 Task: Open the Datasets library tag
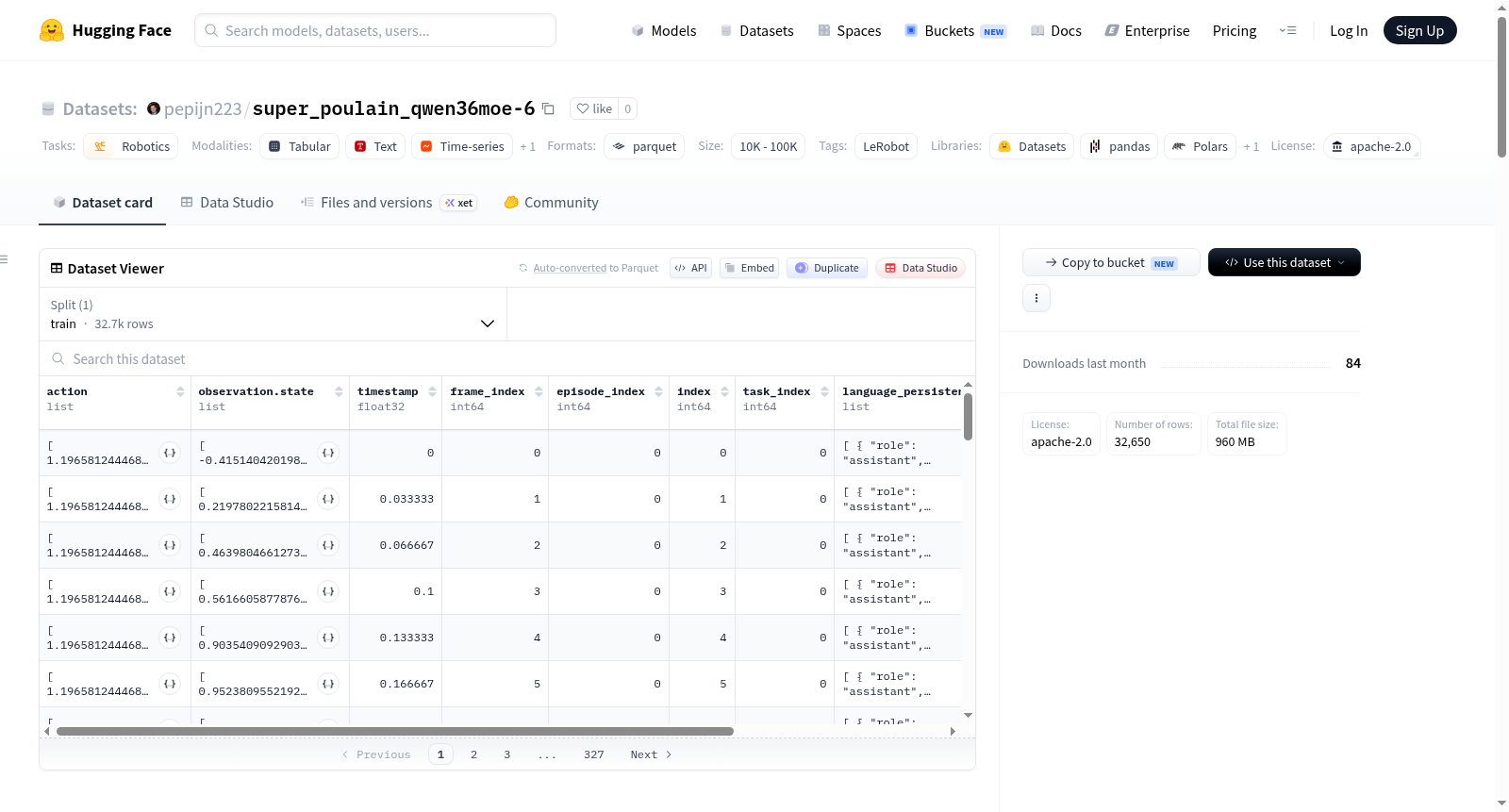[x=1032, y=146]
